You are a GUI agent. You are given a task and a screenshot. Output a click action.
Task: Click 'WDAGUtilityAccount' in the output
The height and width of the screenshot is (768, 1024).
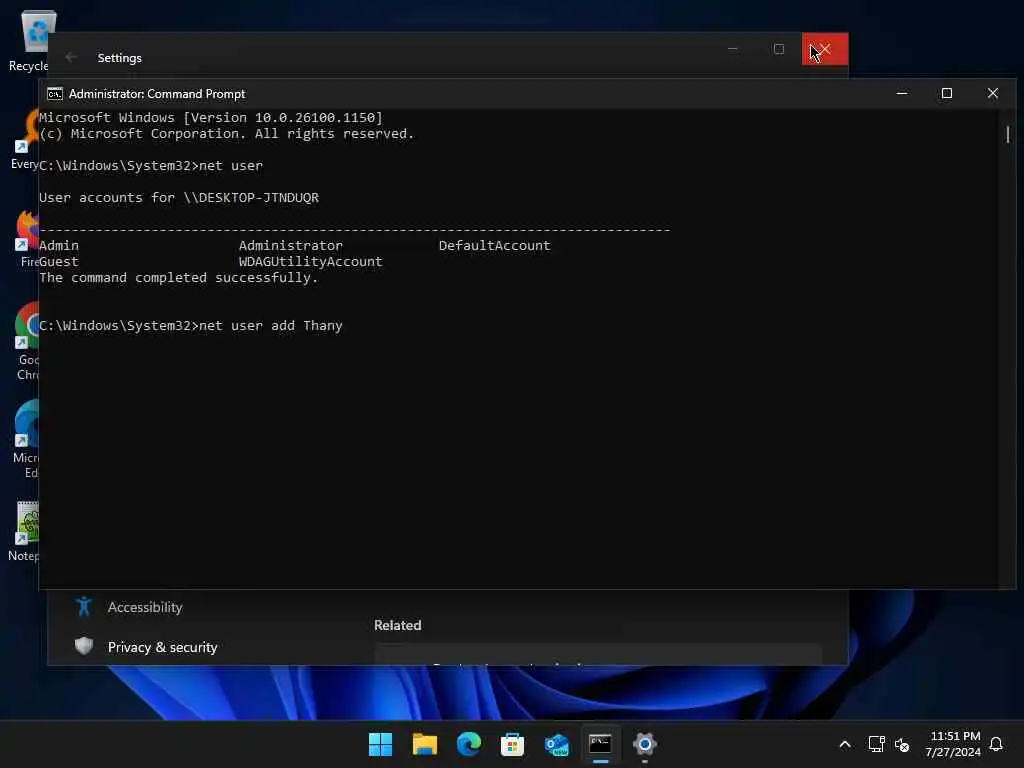[311, 261]
